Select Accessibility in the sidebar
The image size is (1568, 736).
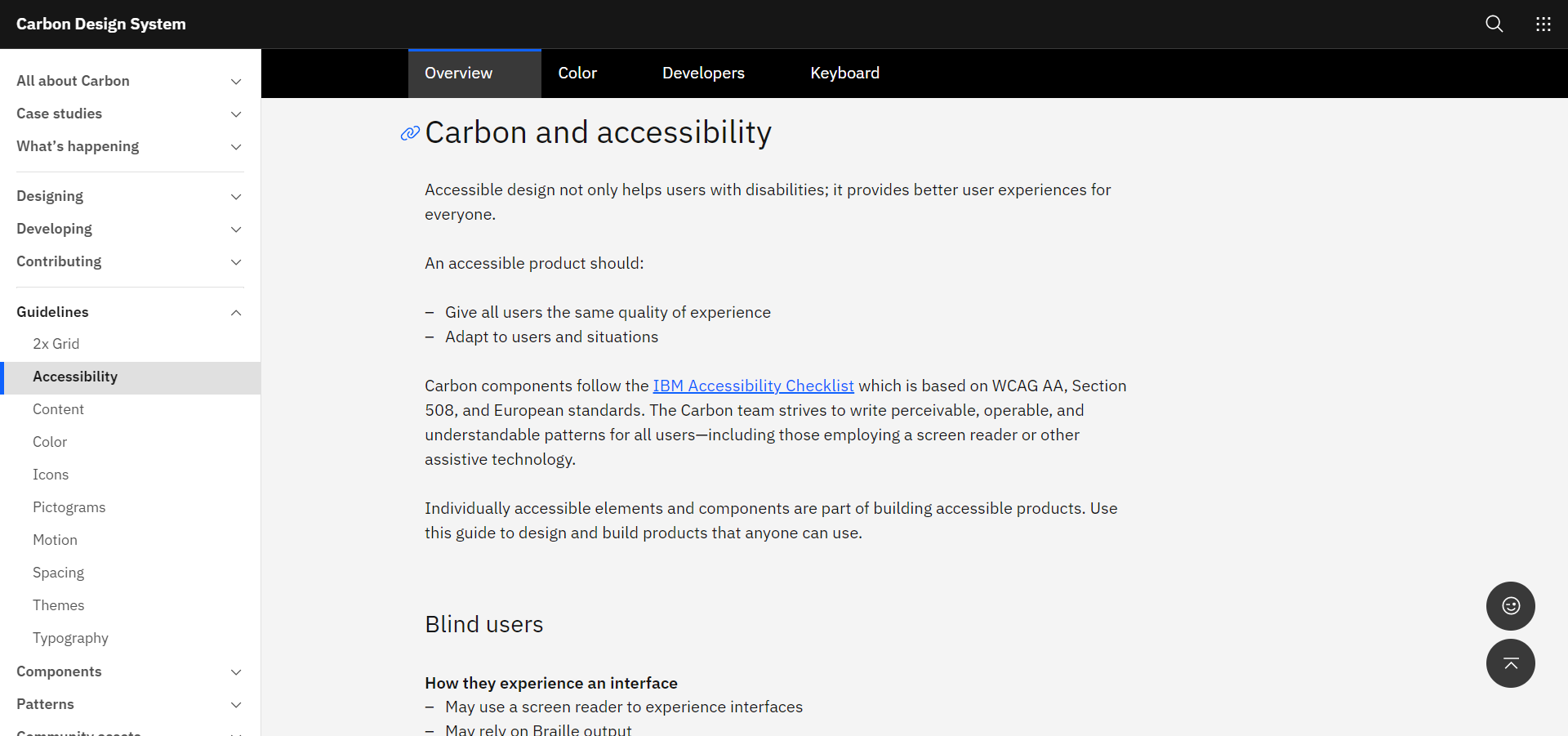[131, 377]
